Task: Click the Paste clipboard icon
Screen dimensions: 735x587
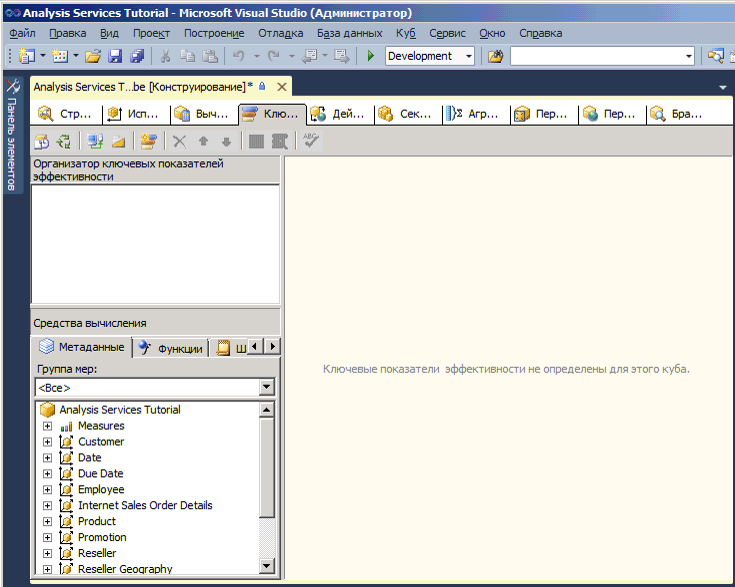Action: click(x=210, y=56)
